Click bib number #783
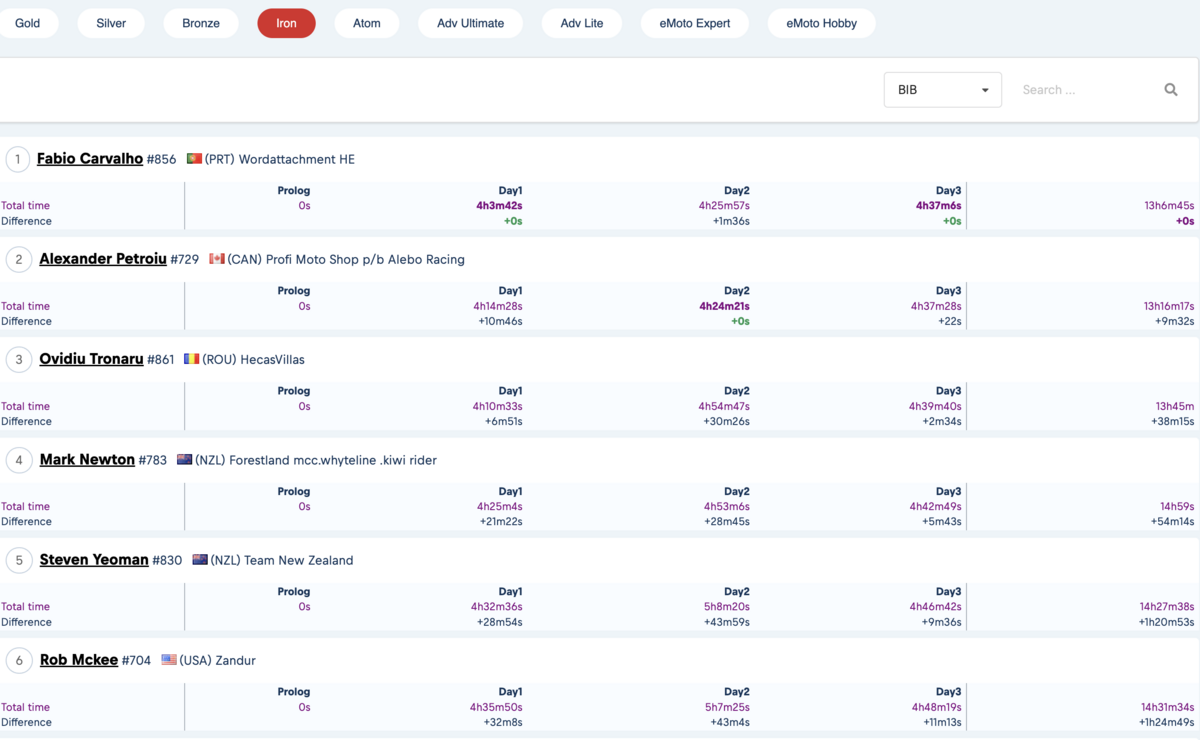Image resolution: width=1200 pixels, height=740 pixels. [x=153, y=461]
